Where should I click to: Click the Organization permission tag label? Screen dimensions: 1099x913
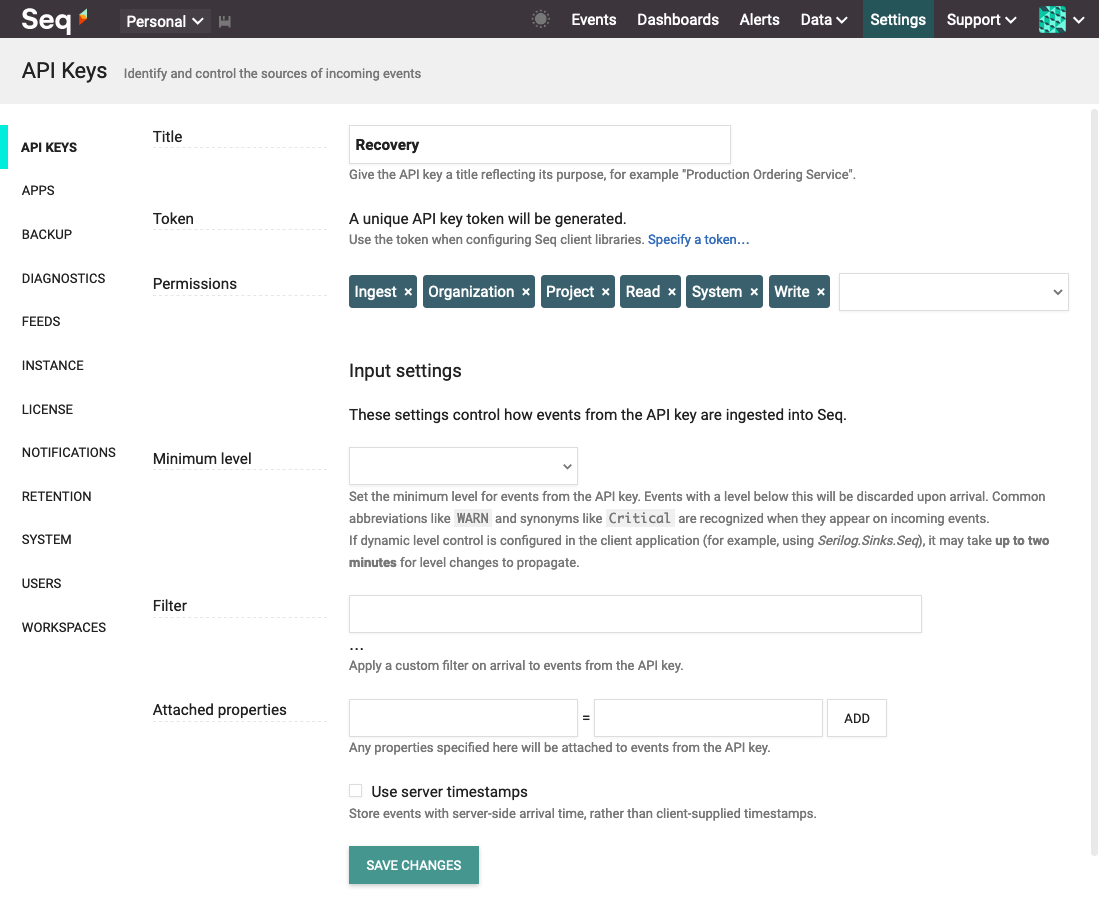pyautogui.click(x=471, y=292)
